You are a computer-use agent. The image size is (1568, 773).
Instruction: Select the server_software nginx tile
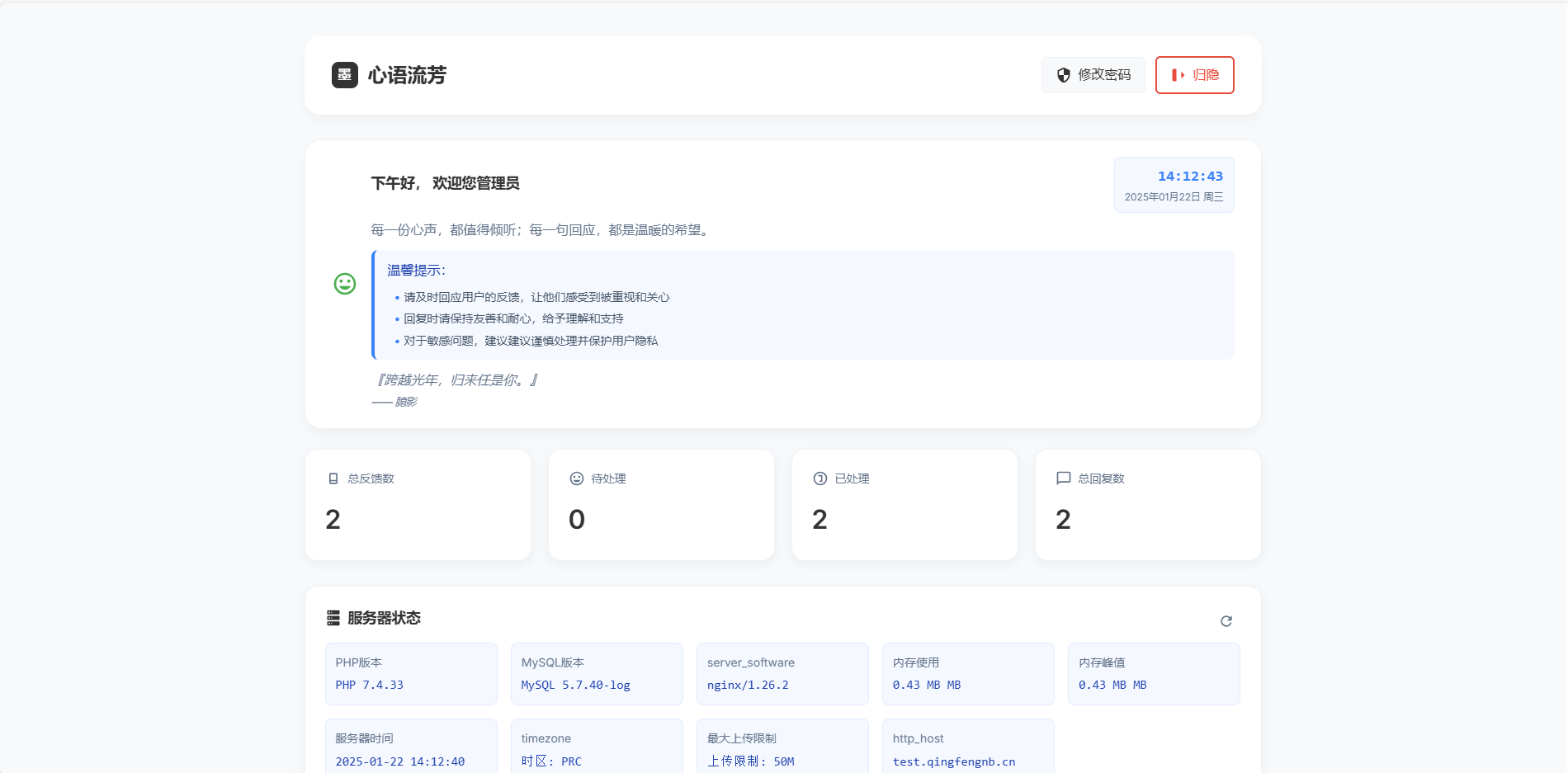[782, 674]
